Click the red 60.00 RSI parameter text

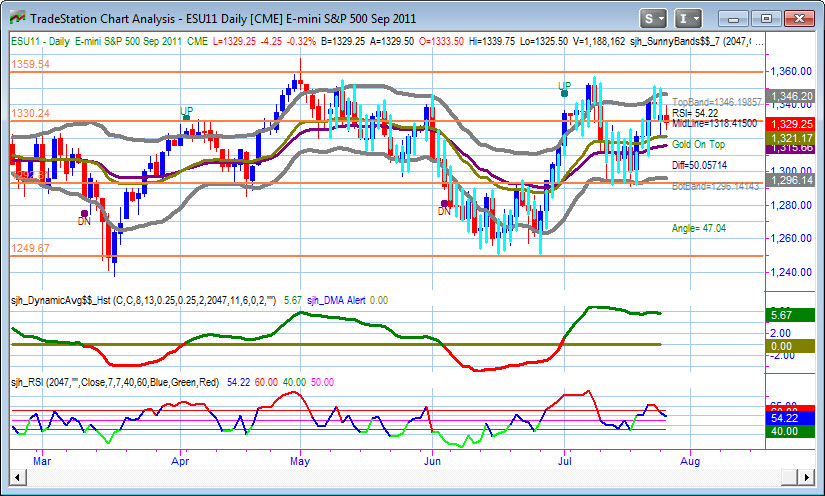266,382
